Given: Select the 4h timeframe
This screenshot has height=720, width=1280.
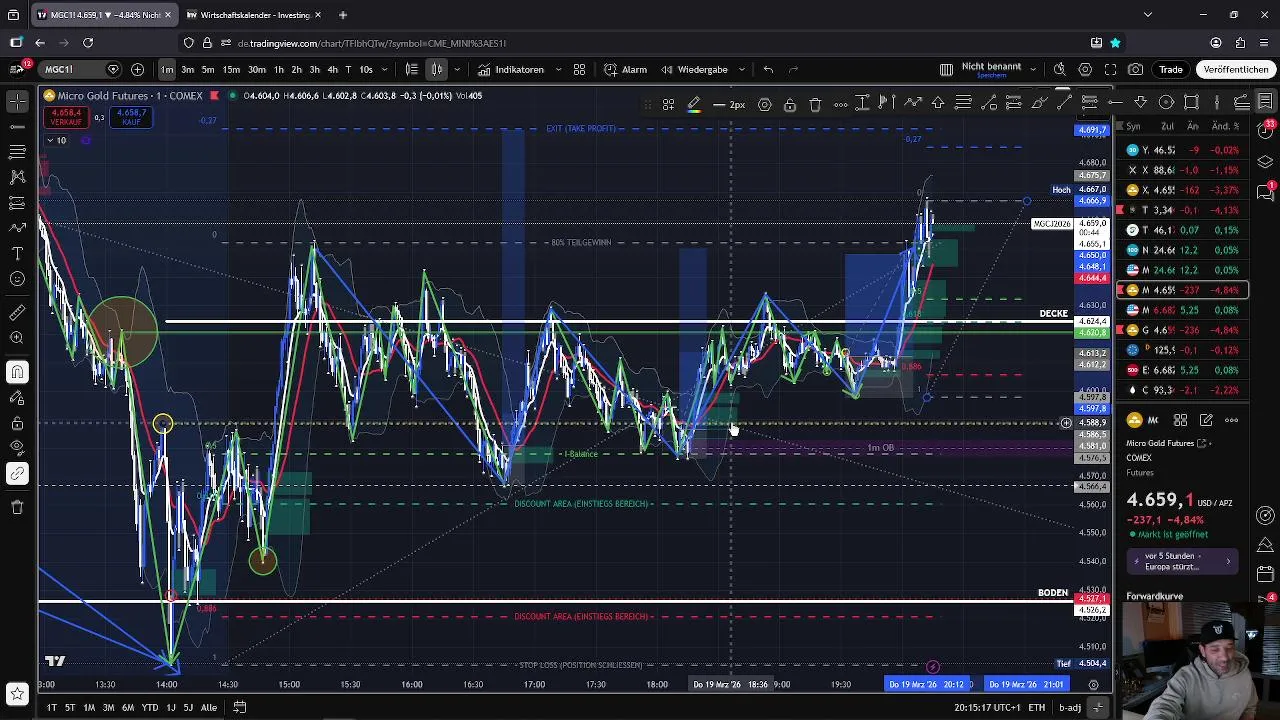Looking at the screenshot, I should click(332, 69).
